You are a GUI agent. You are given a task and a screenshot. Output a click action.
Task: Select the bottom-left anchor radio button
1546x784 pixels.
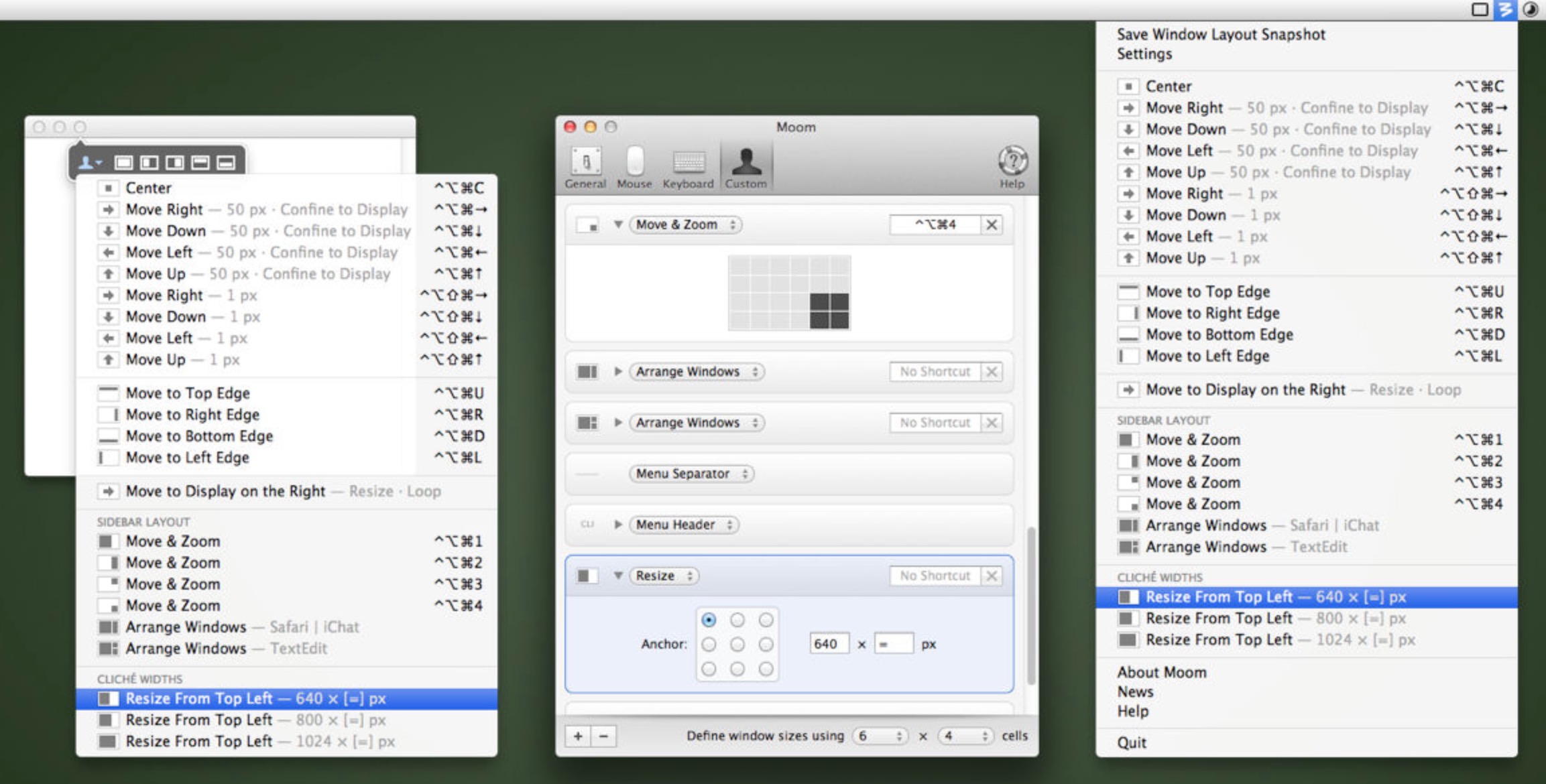[x=709, y=669]
